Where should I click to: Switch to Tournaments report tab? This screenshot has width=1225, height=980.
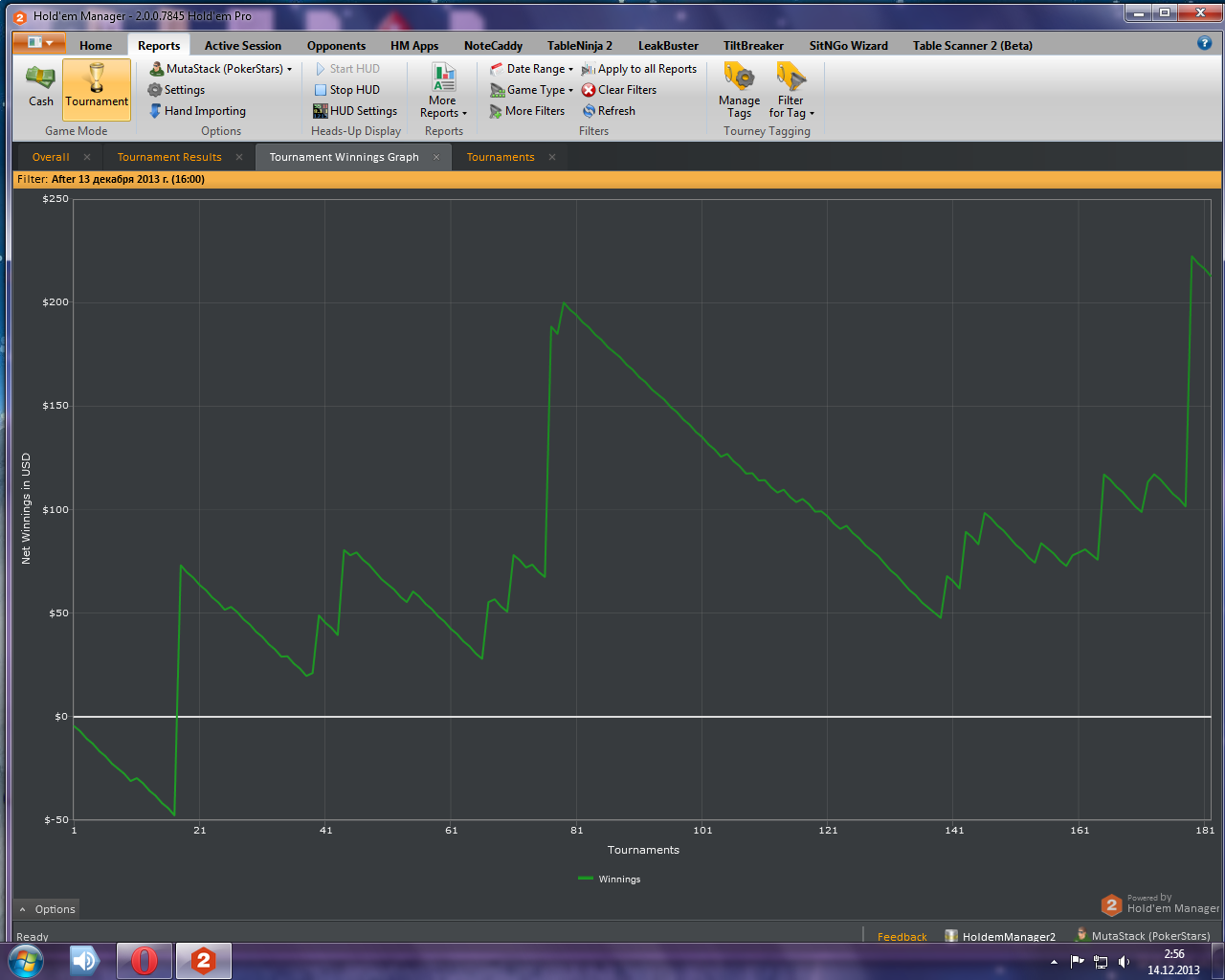pyautogui.click(x=501, y=157)
